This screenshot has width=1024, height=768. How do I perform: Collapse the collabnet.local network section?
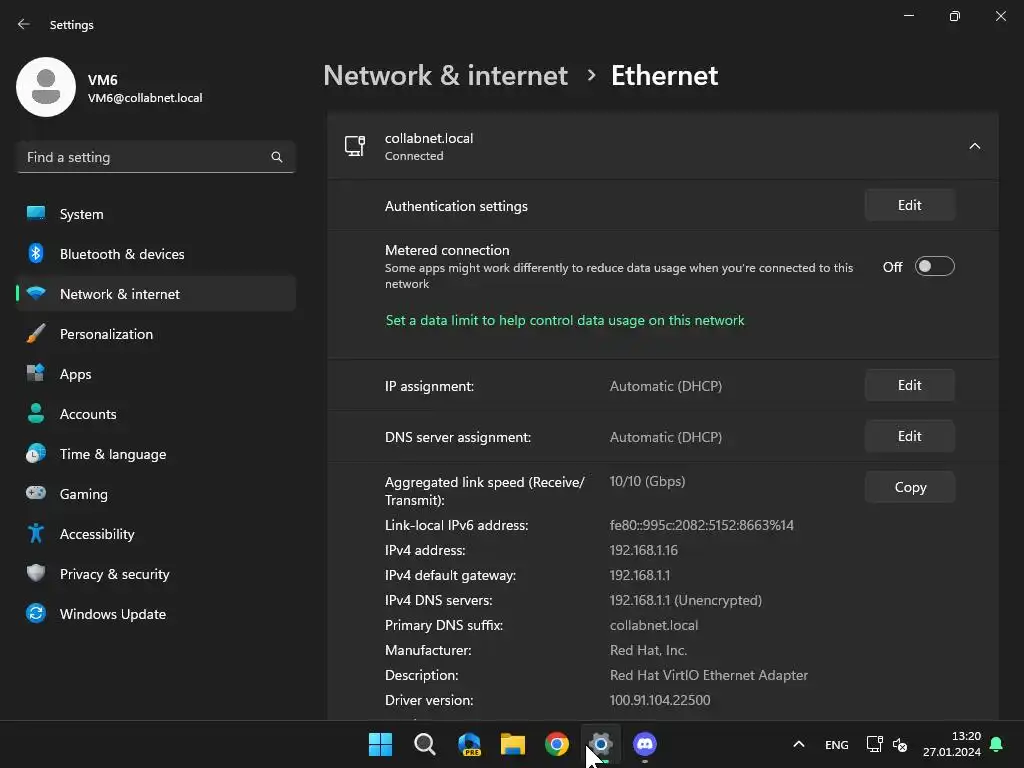(974, 147)
